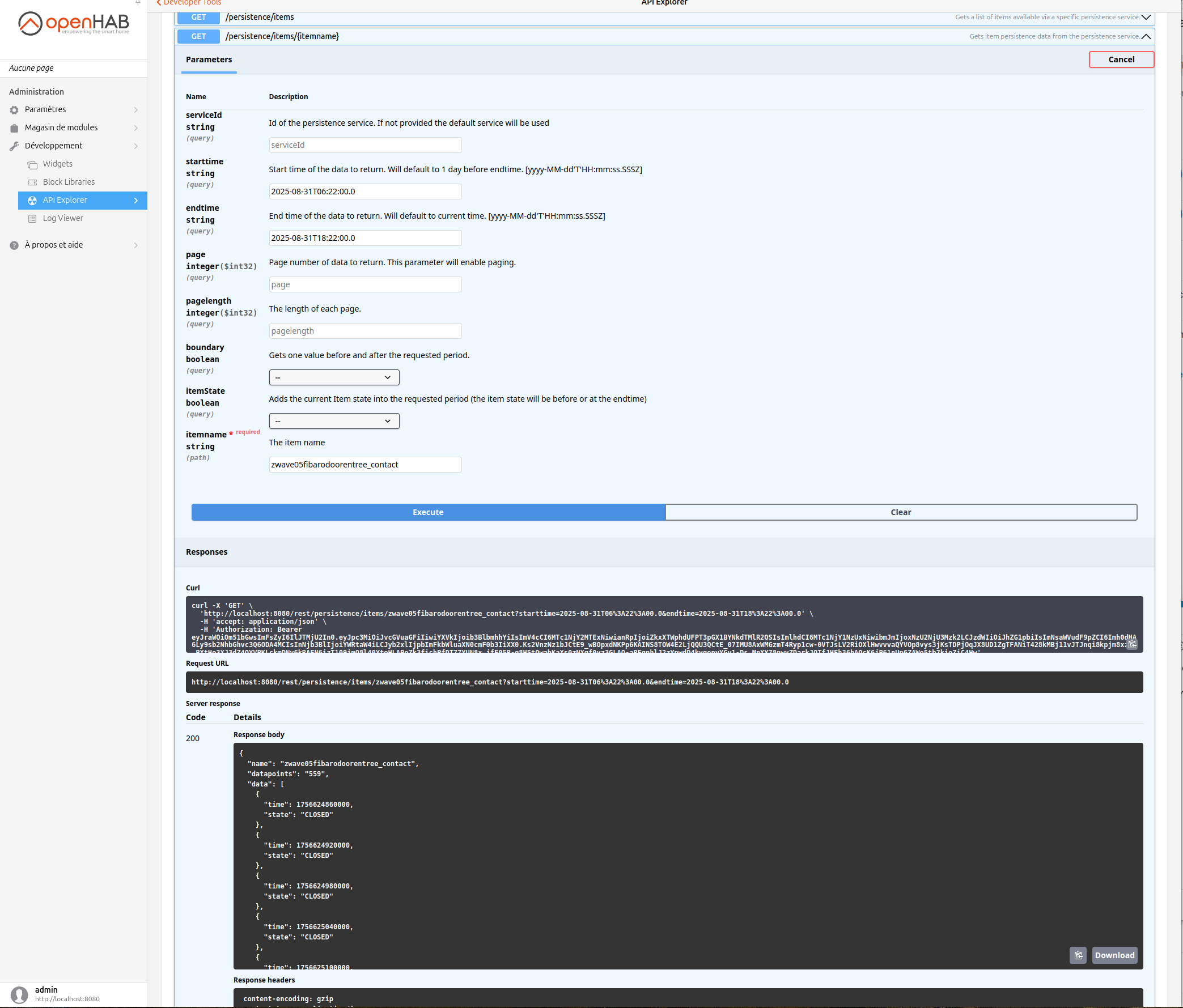Click API Explorer chevron arrow
Image resolution: width=1183 pixels, height=1008 pixels.
pos(136,201)
